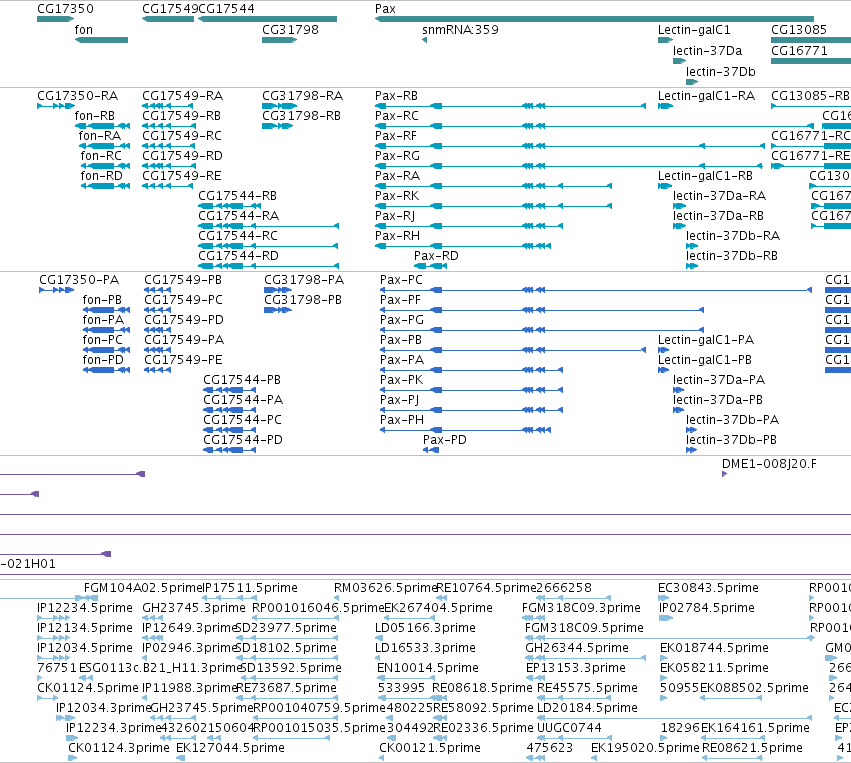Click the Pax gene label
This screenshot has height=763, width=851.
point(385,9)
